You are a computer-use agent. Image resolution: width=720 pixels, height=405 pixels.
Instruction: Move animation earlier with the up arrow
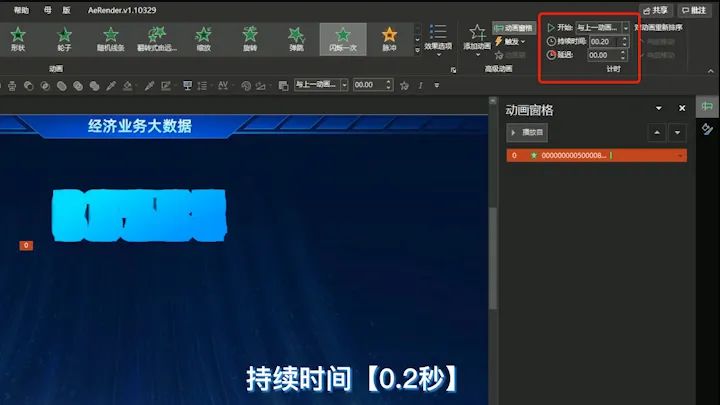point(657,133)
